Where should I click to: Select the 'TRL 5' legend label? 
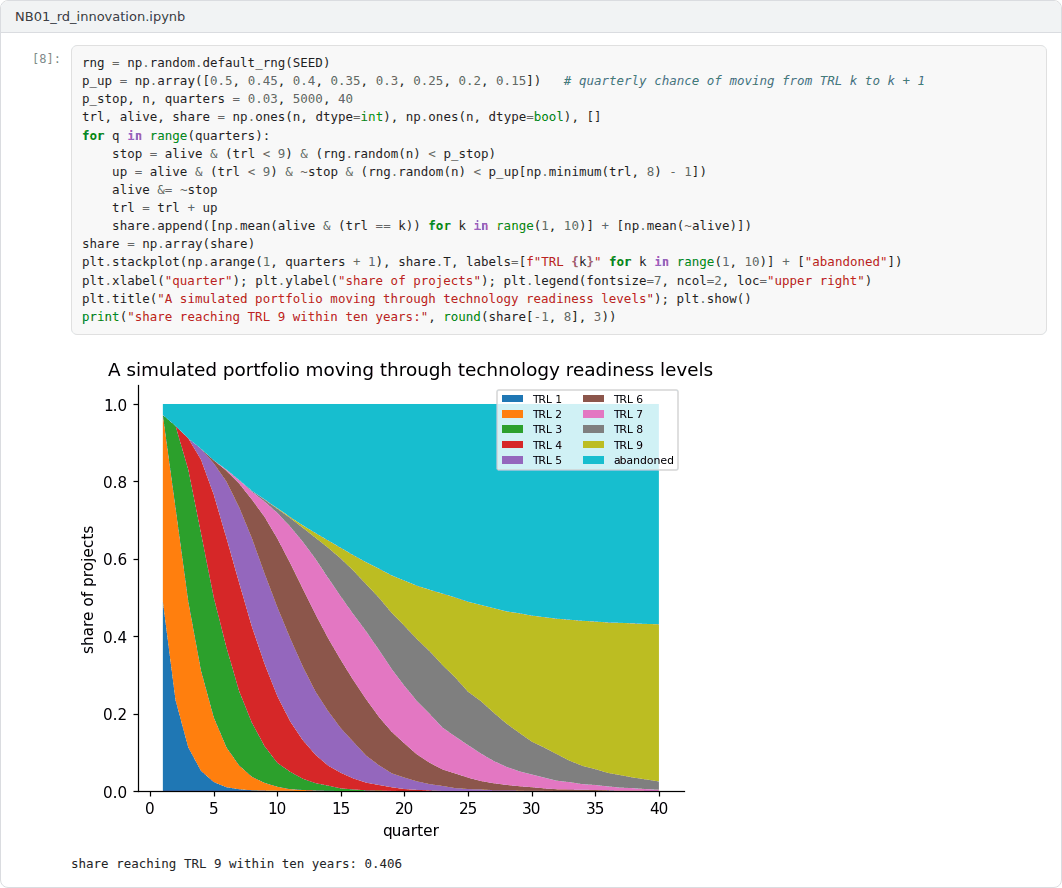pos(547,460)
